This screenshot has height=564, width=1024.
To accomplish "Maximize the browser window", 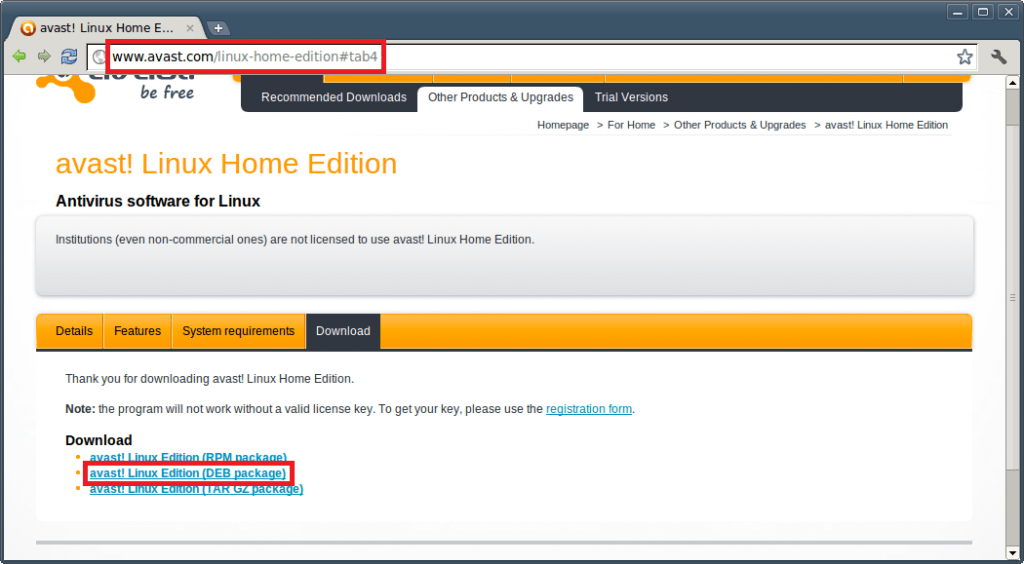I will tap(982, 12).
